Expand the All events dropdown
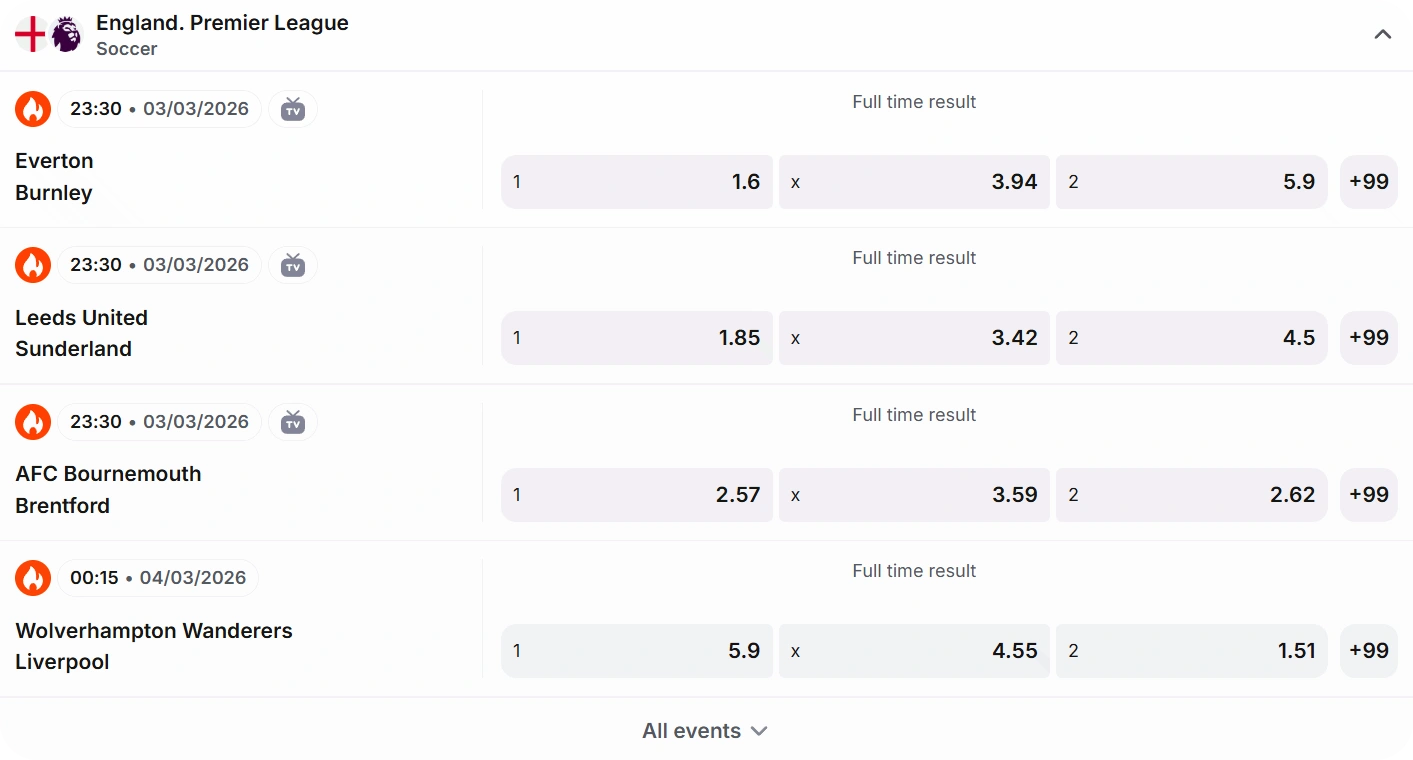This screenshot has width=1413, height=760. click(705, 731)
